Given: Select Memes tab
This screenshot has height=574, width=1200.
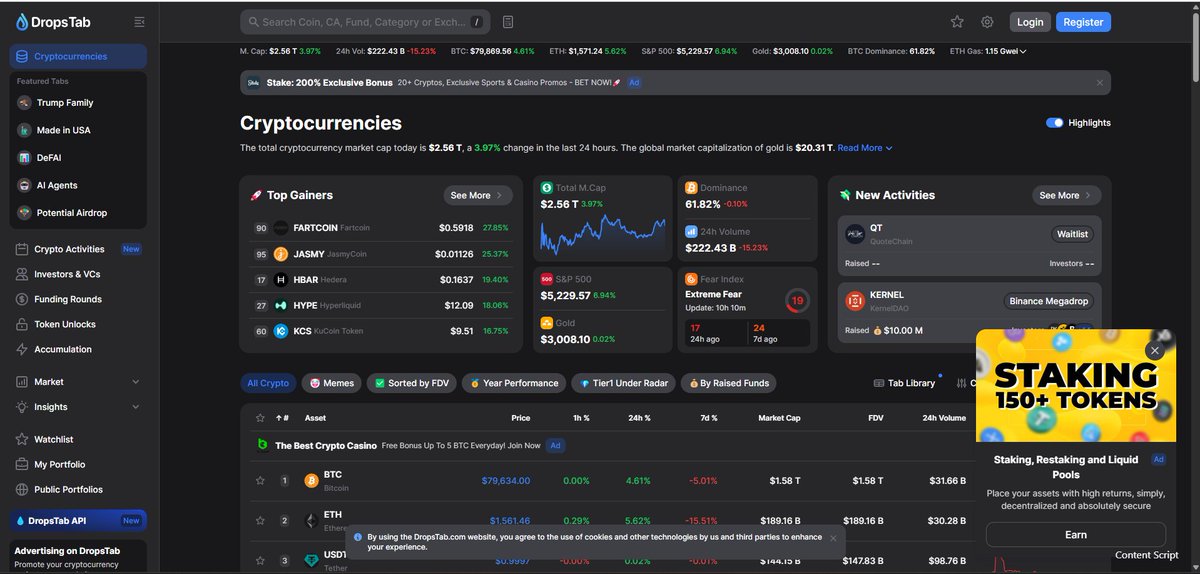Looking at the screenshot, I should click(331, 383).
